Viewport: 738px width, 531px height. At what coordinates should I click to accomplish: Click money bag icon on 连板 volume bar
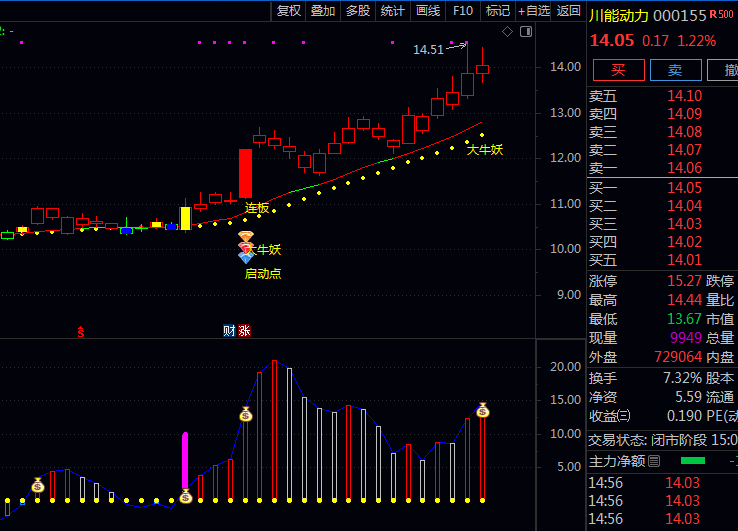pyautogui.click(x=246, y=414)
